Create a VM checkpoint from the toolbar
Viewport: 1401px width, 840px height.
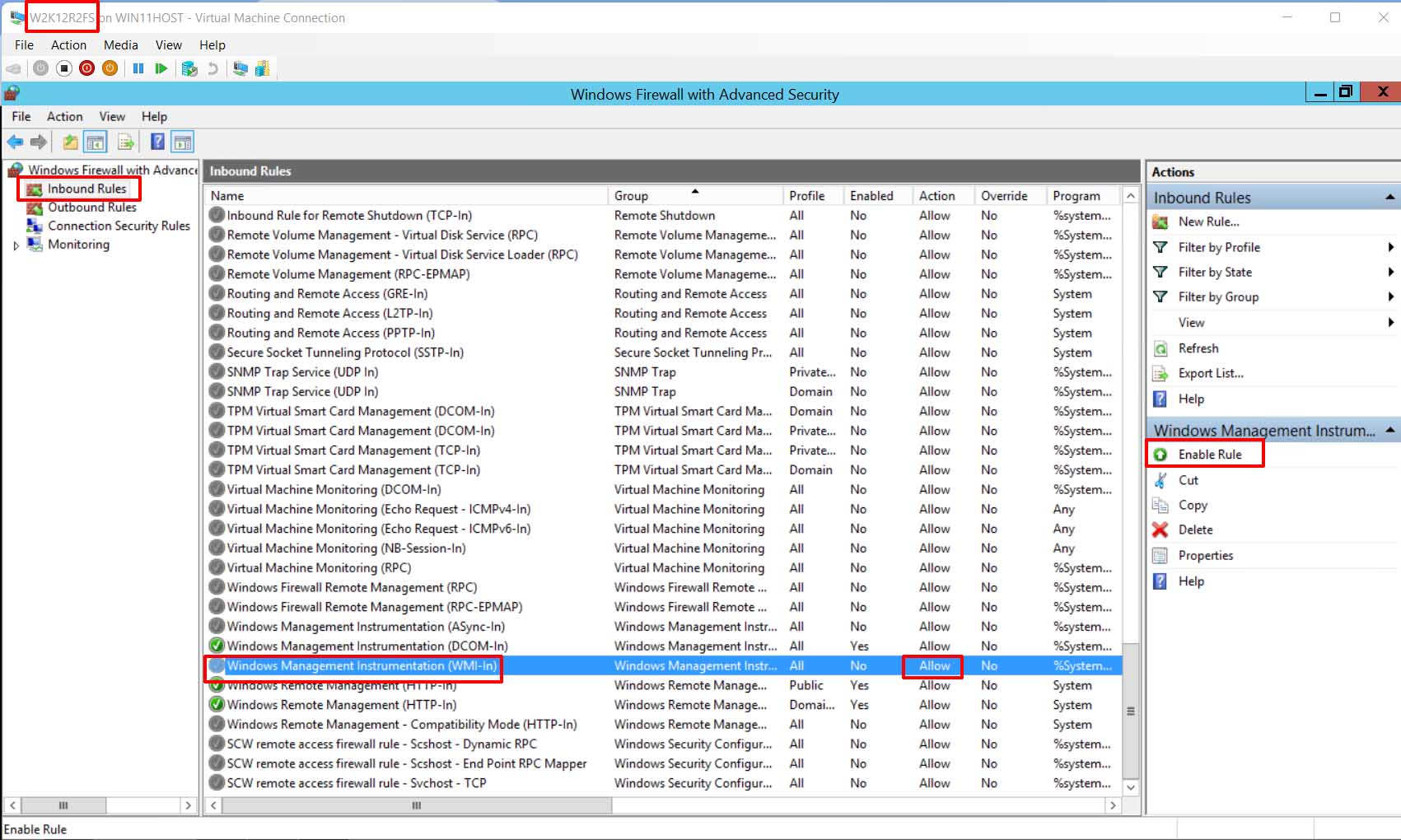(x=189, y=68)
